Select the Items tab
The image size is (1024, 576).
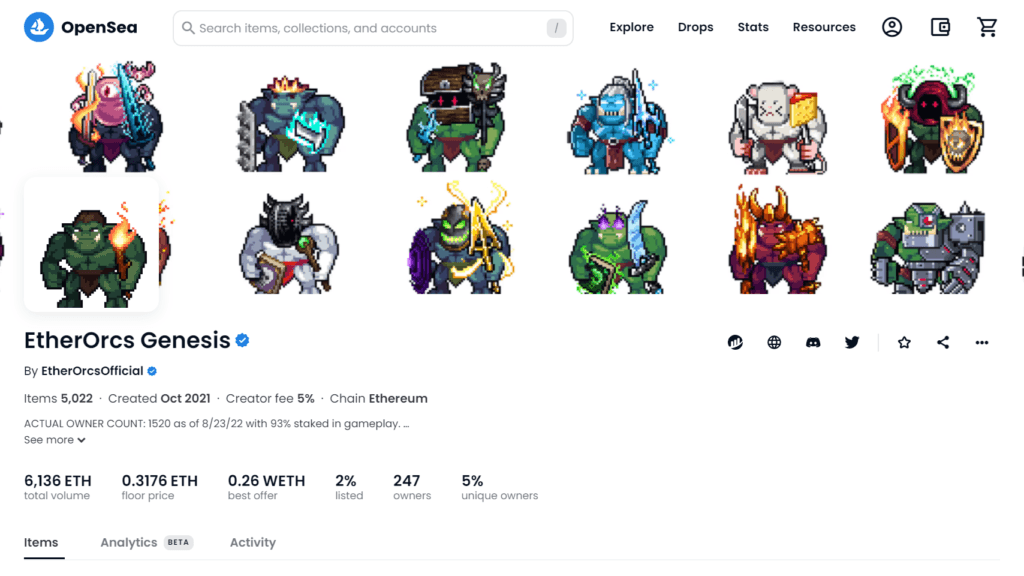pyautogui.click(x=41, y=543)
